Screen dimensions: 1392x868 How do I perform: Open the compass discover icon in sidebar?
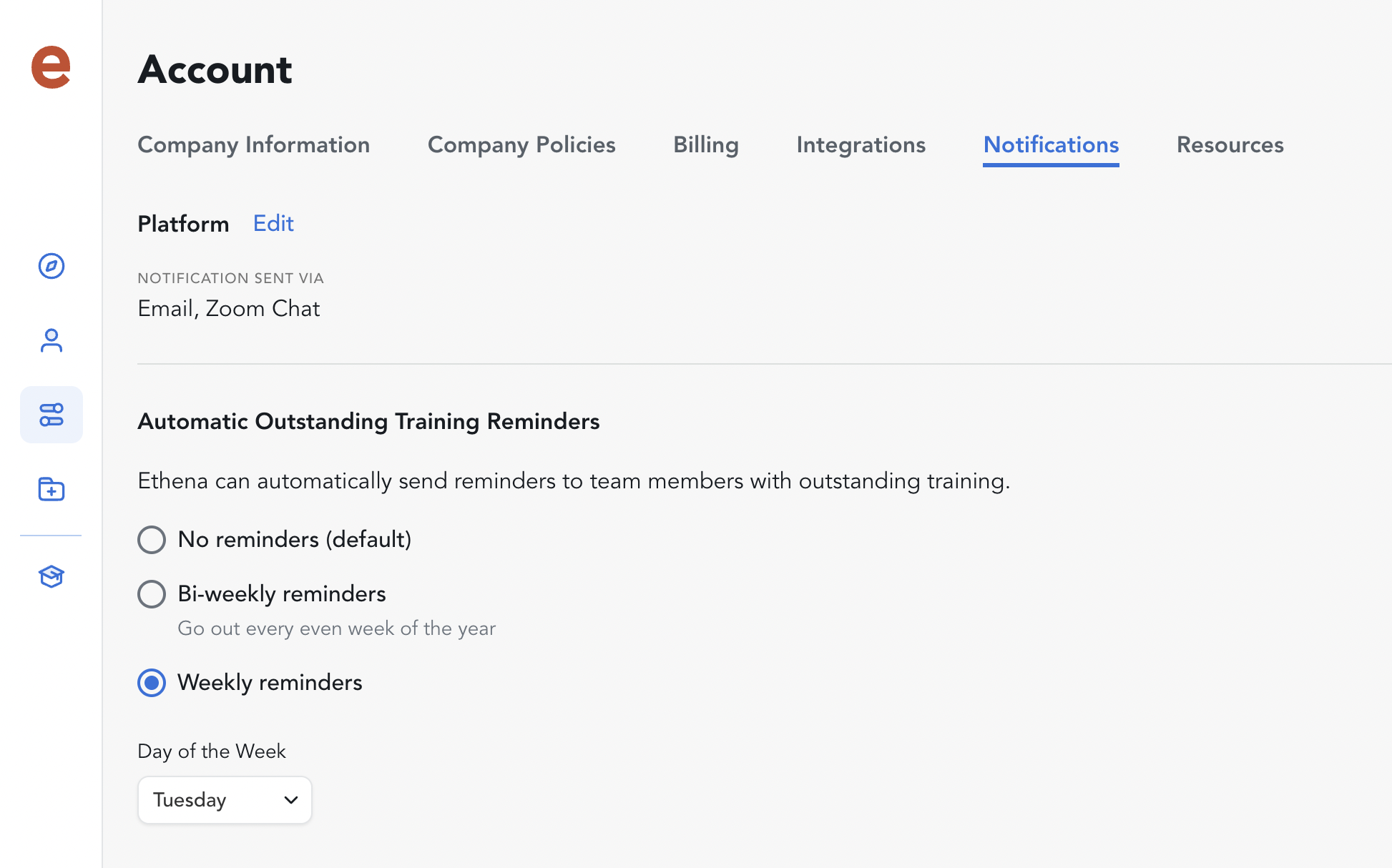pyautogui.click(x=52, y=266)
